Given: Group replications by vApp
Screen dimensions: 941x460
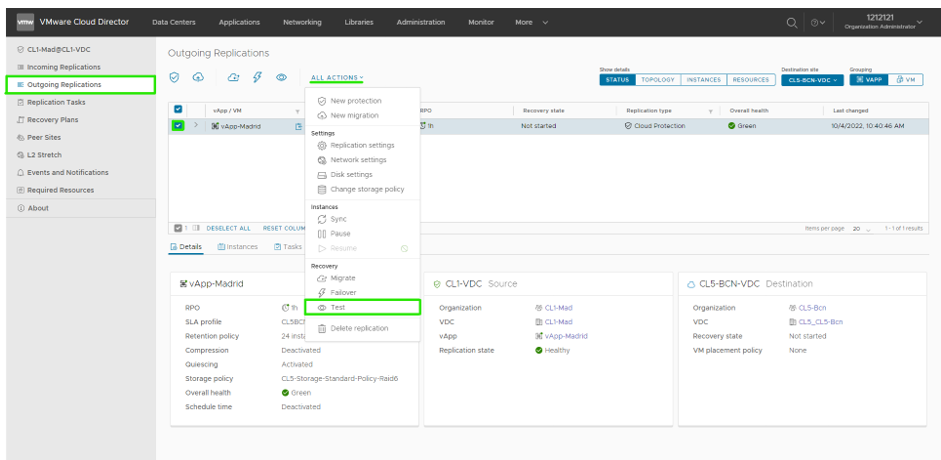Looking at the screenshot, I should coord(868,80).
